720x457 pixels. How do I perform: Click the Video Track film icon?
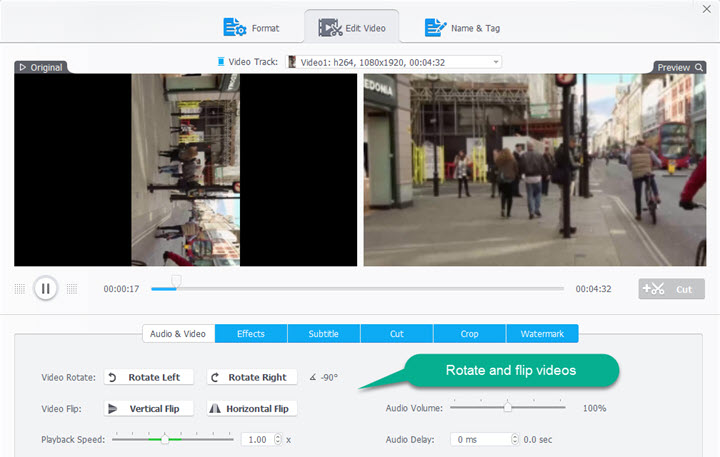coord(221,61)
